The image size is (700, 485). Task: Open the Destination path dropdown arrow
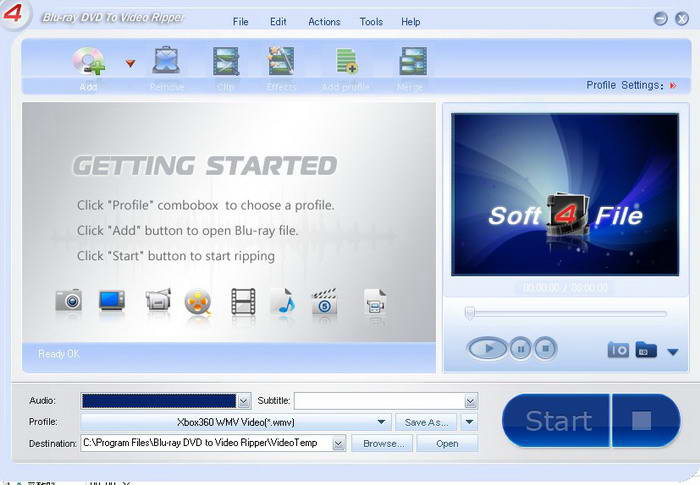[339, 444]
